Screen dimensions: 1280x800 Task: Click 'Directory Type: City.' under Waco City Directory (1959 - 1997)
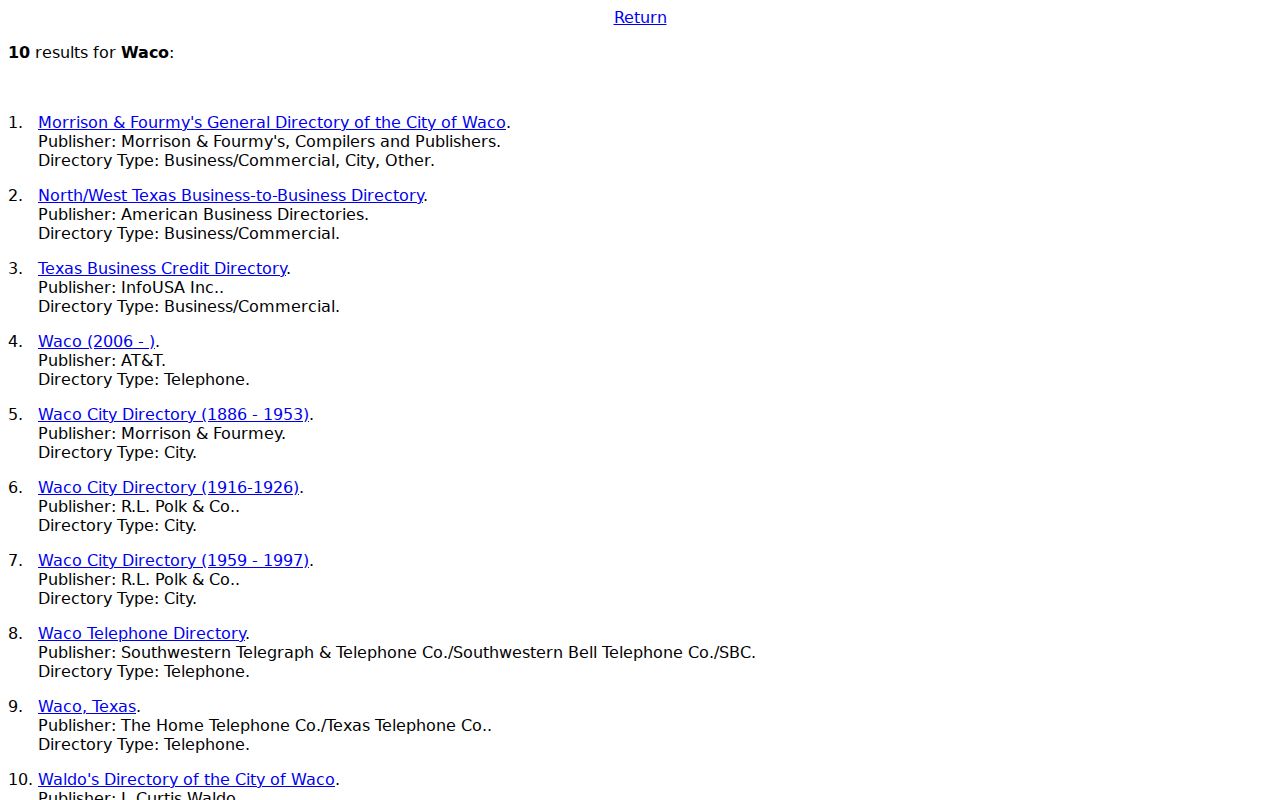(x=117, y=598)
